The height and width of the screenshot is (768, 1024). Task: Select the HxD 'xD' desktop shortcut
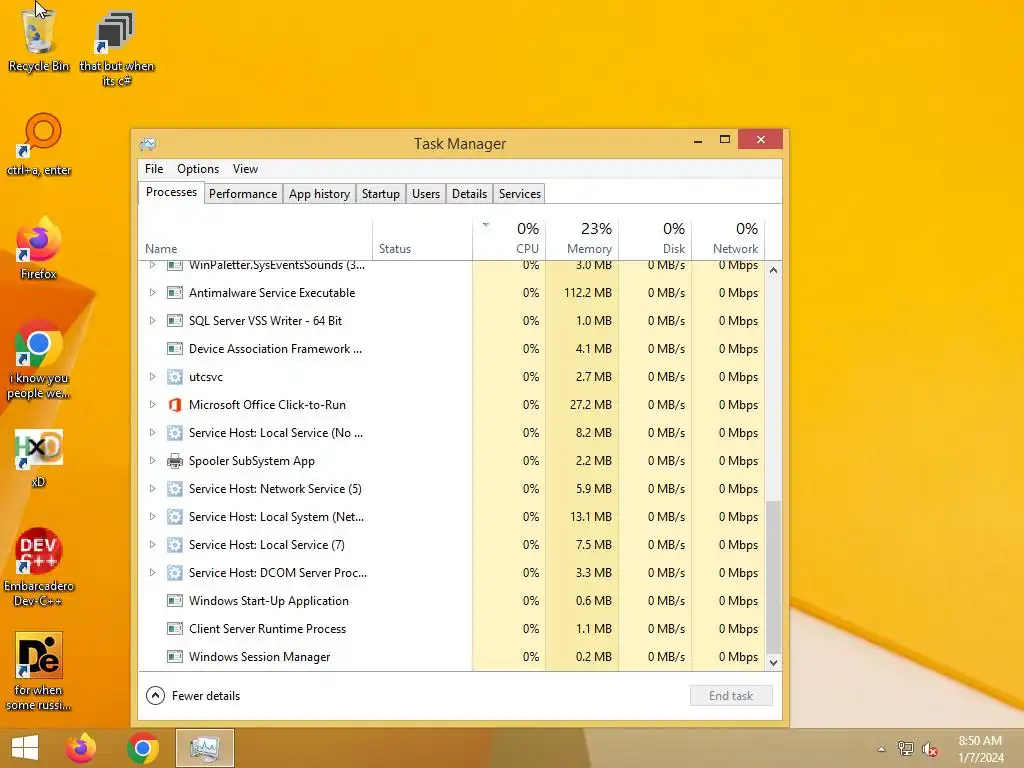click(x=39, y=457)
